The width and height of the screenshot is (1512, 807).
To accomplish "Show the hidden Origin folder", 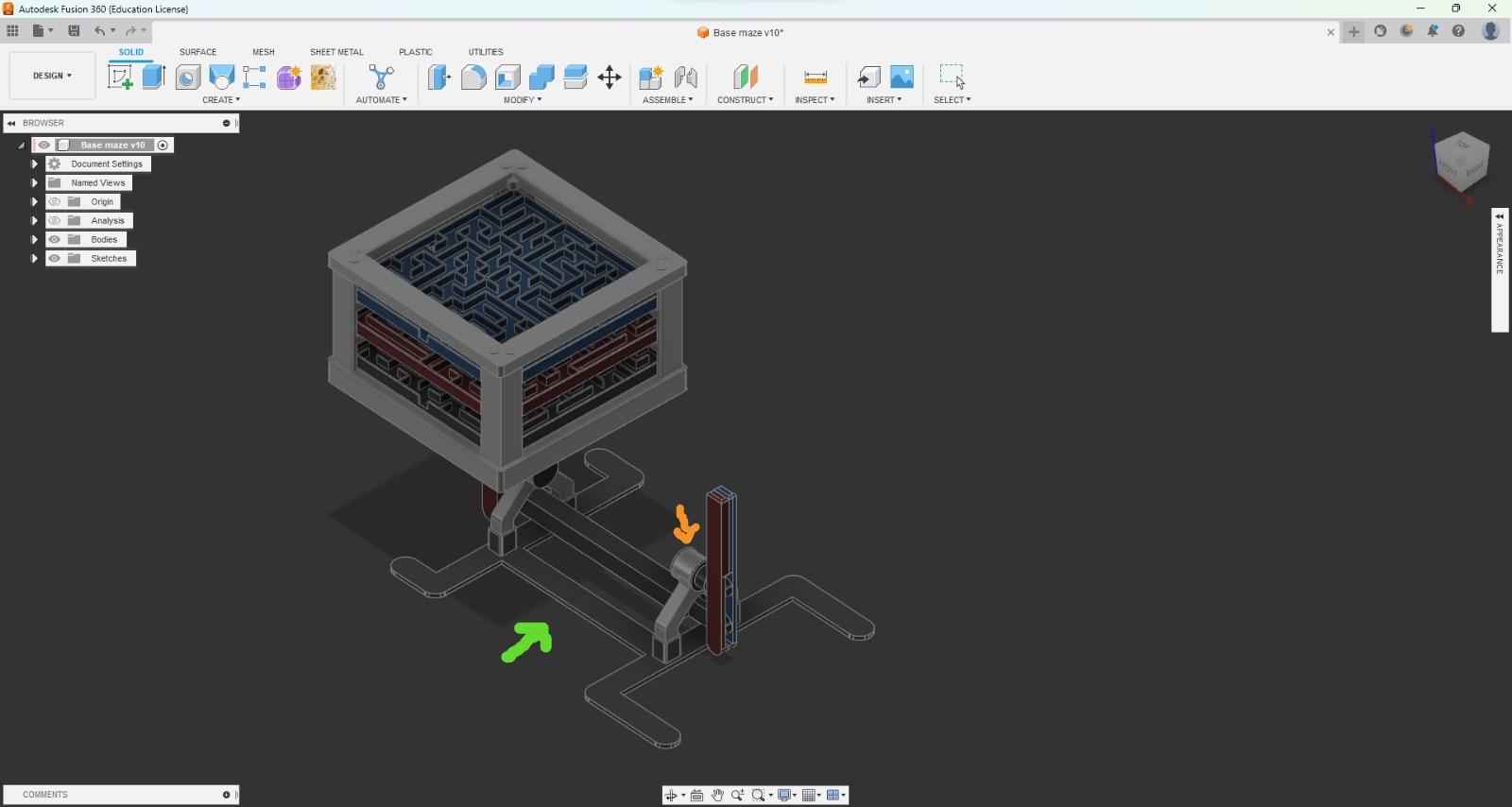I will pos(54,201).
